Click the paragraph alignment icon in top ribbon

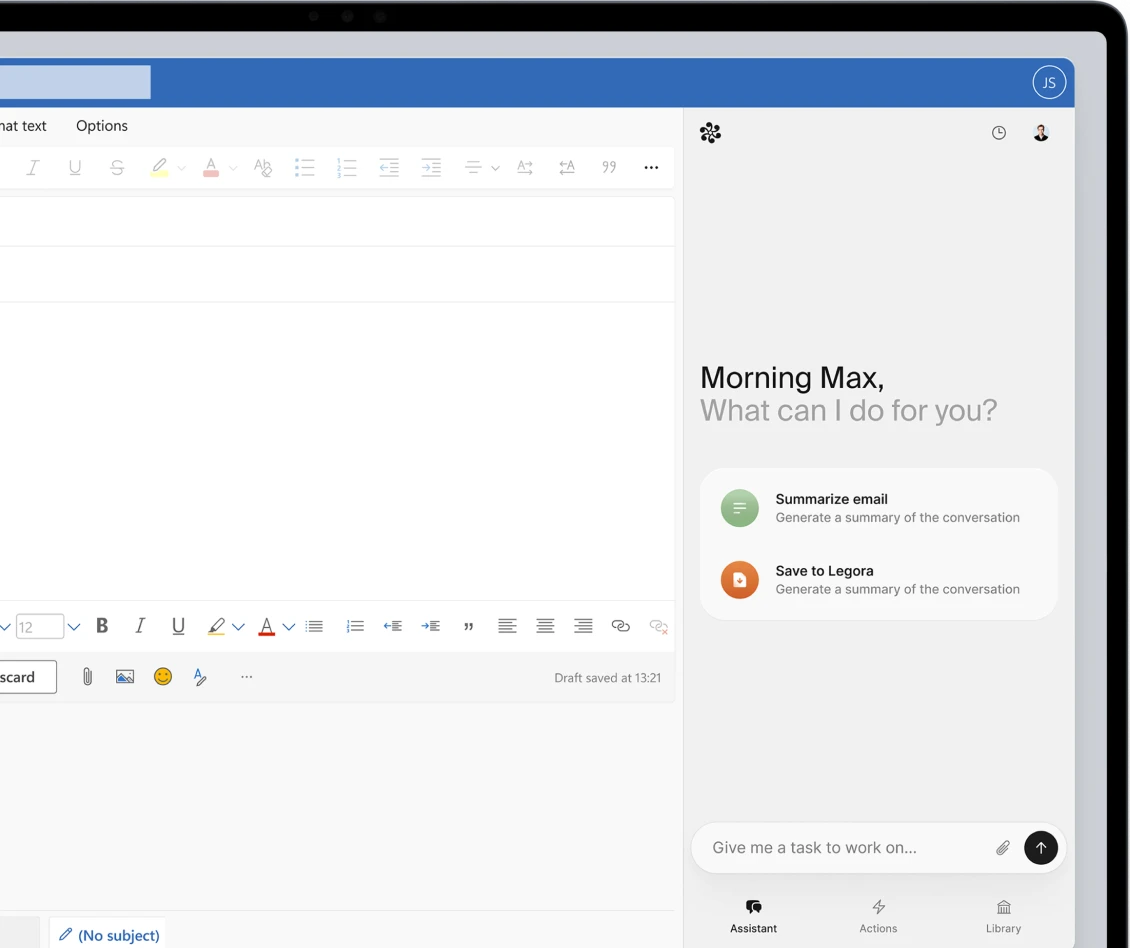click(473, 167)
